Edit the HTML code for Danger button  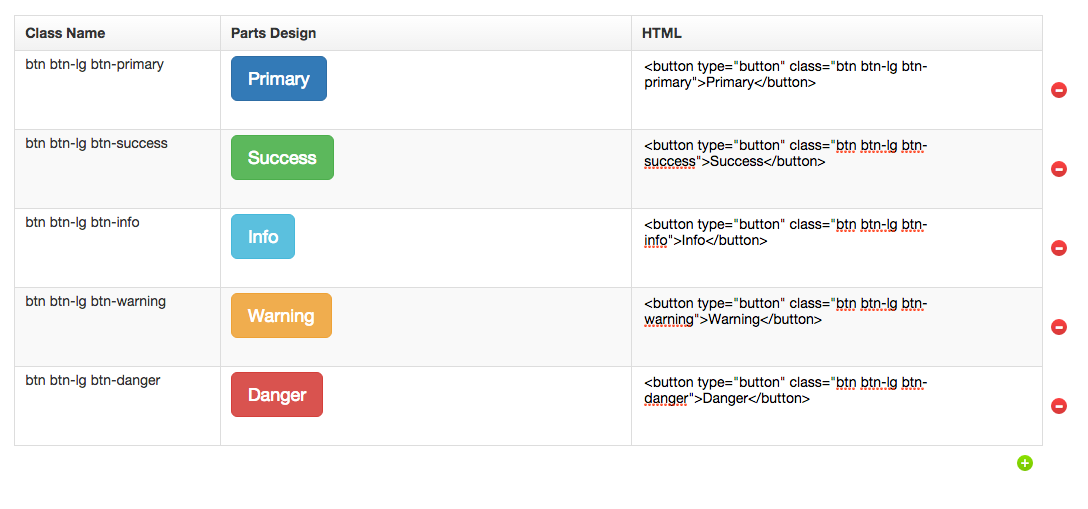(x=786, y=390)
